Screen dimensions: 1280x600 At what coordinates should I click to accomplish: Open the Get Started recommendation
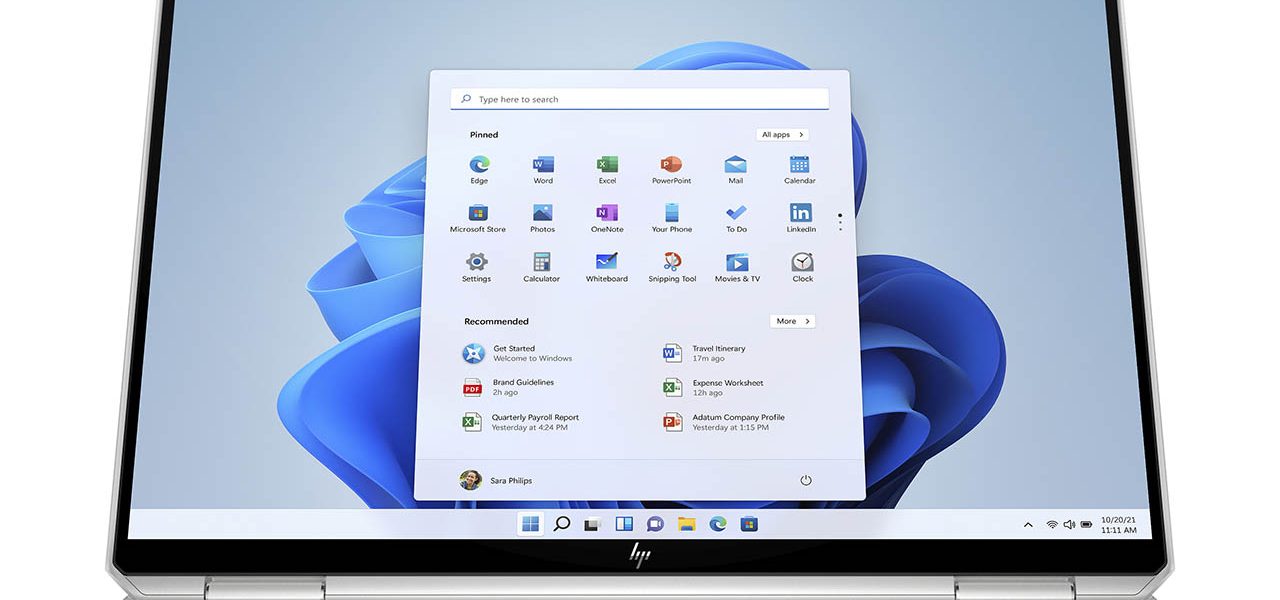[x=517, y=353]
